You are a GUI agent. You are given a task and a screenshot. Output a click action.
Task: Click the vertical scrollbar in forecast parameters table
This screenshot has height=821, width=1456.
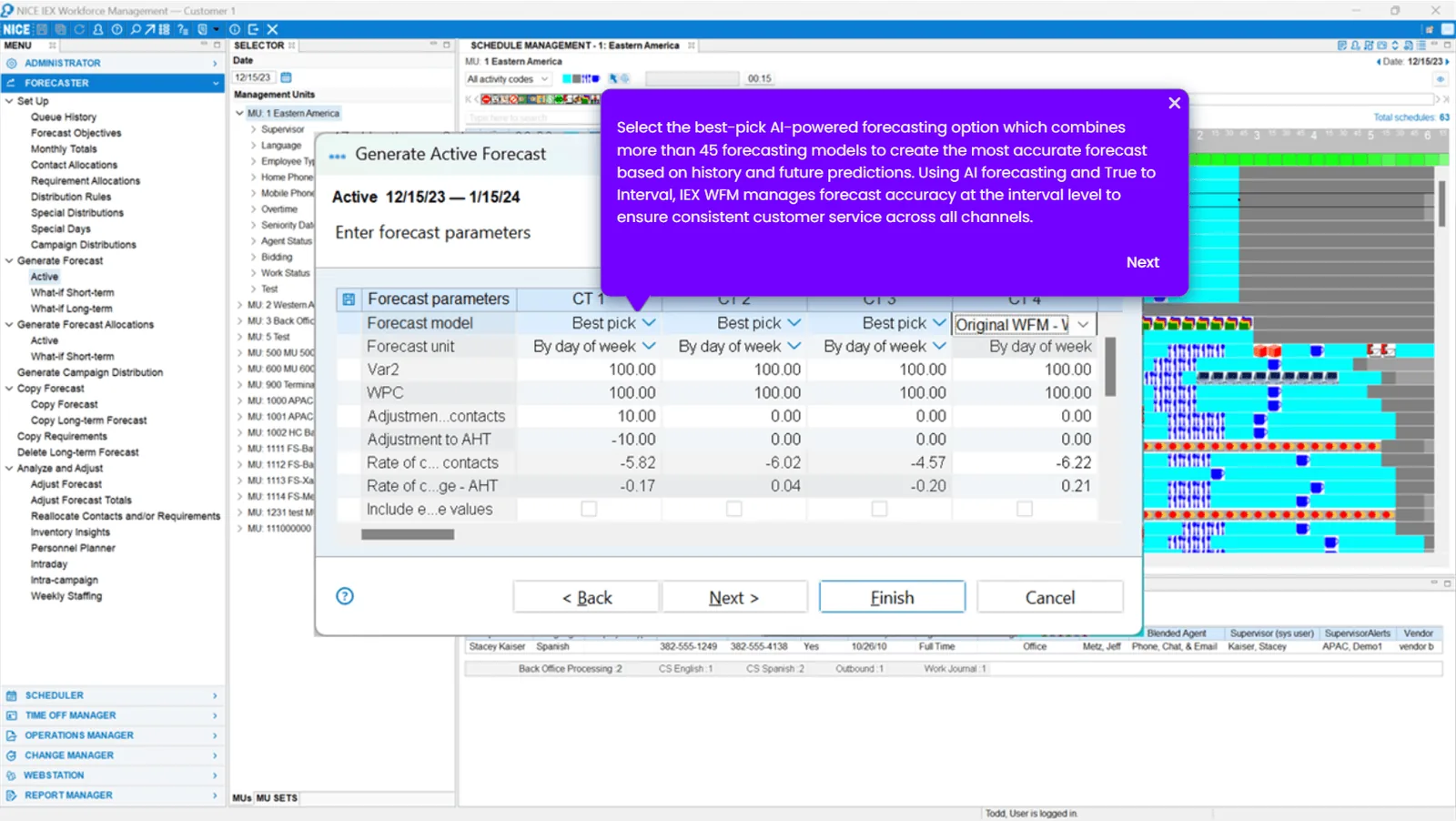[x=1110, y=366]
